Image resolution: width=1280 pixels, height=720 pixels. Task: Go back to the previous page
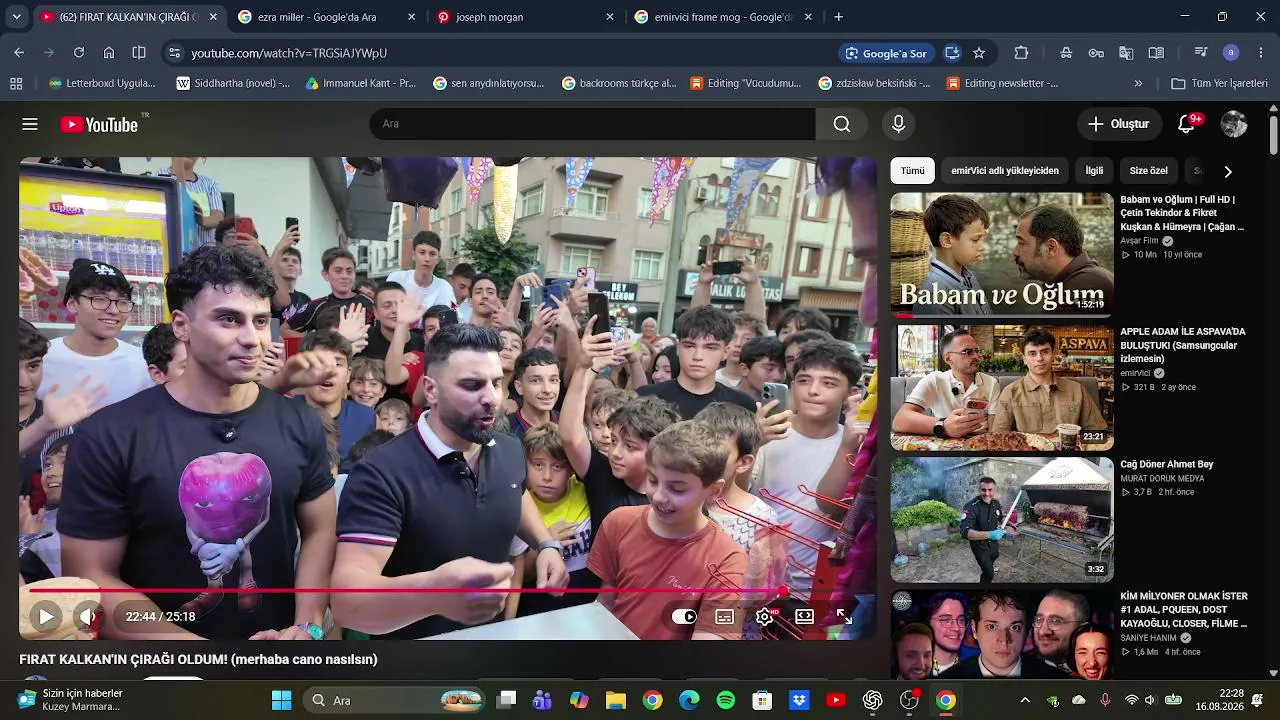pos(19,53)
